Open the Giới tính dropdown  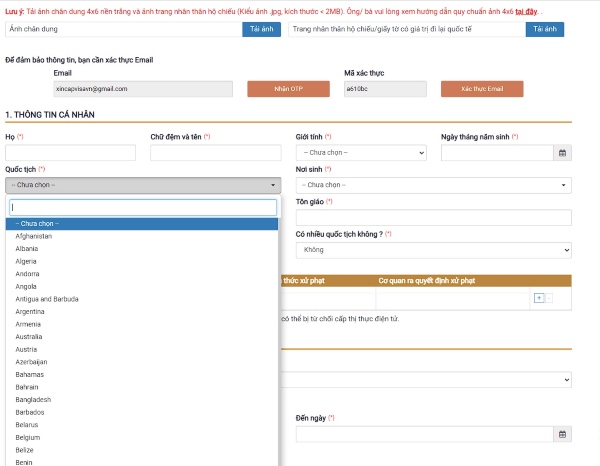click(x=361, y=153)
